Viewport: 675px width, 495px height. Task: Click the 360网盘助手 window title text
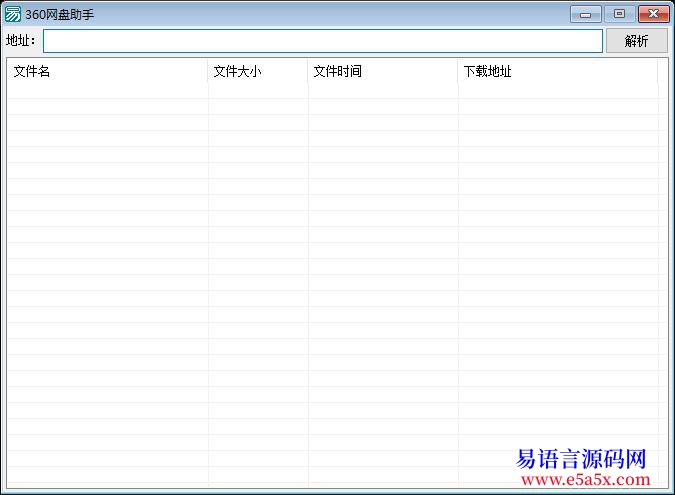(59, 14)
